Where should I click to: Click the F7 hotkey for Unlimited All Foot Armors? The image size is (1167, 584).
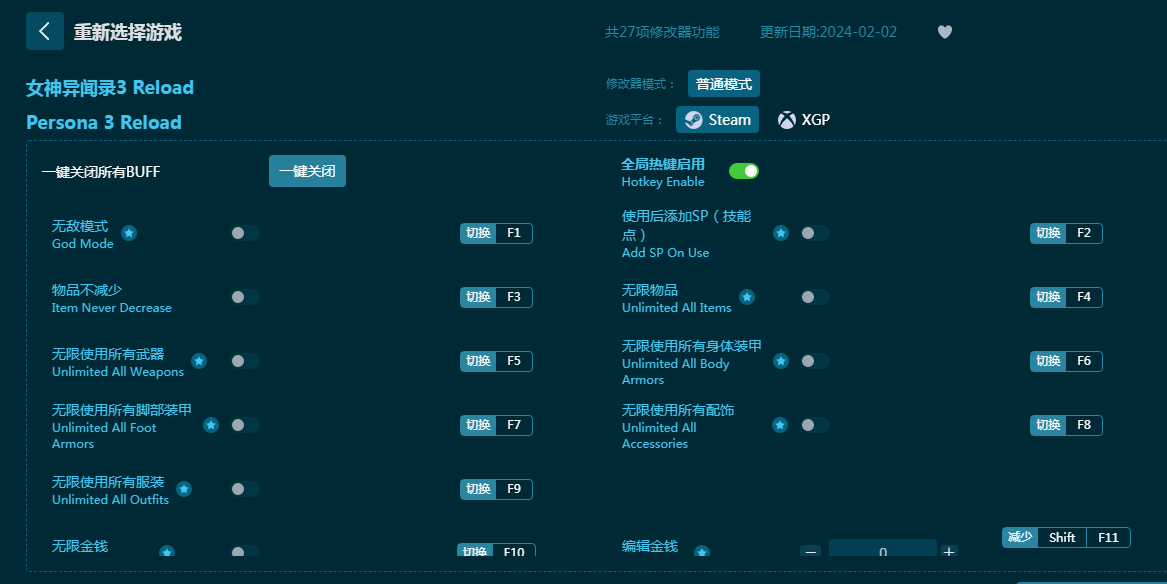click(x=496, y=425)
